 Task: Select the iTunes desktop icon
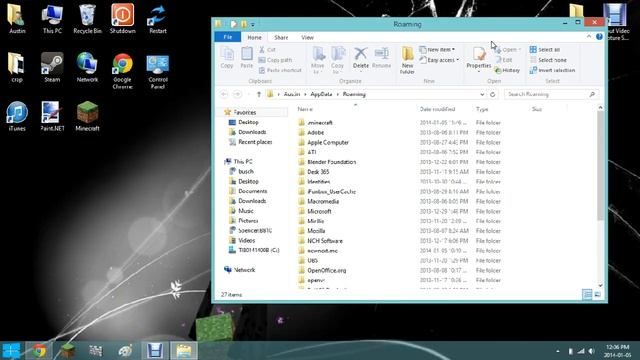(17, 116)
